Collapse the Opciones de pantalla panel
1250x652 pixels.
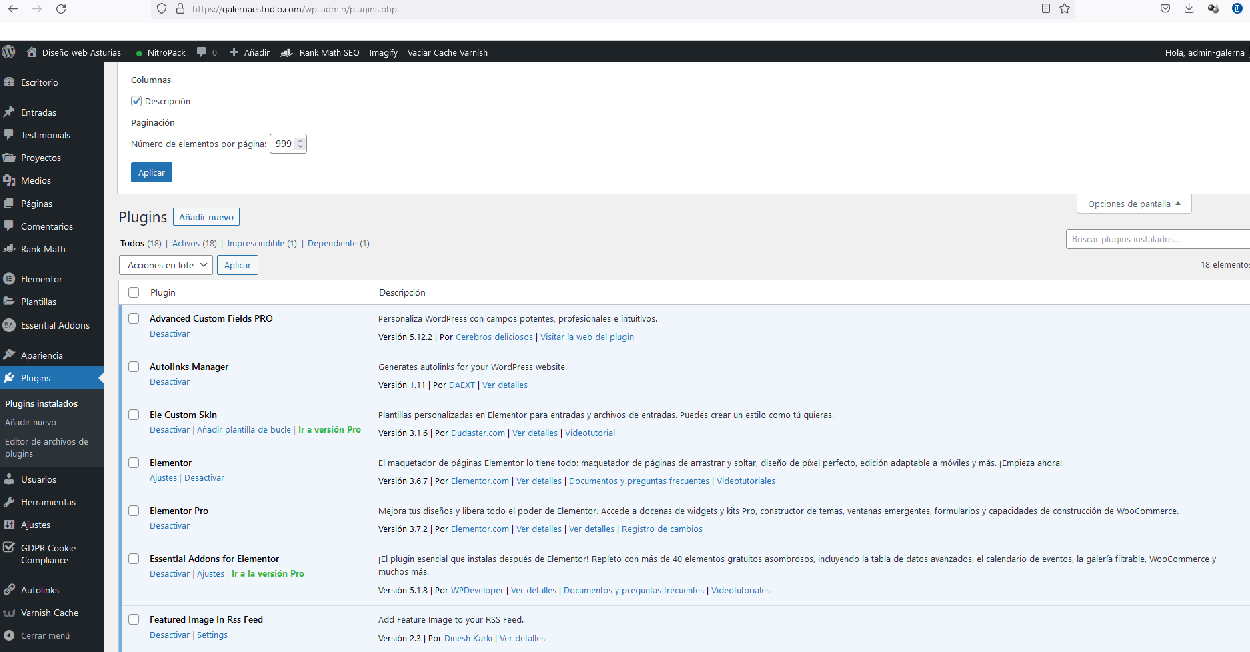1134,204
